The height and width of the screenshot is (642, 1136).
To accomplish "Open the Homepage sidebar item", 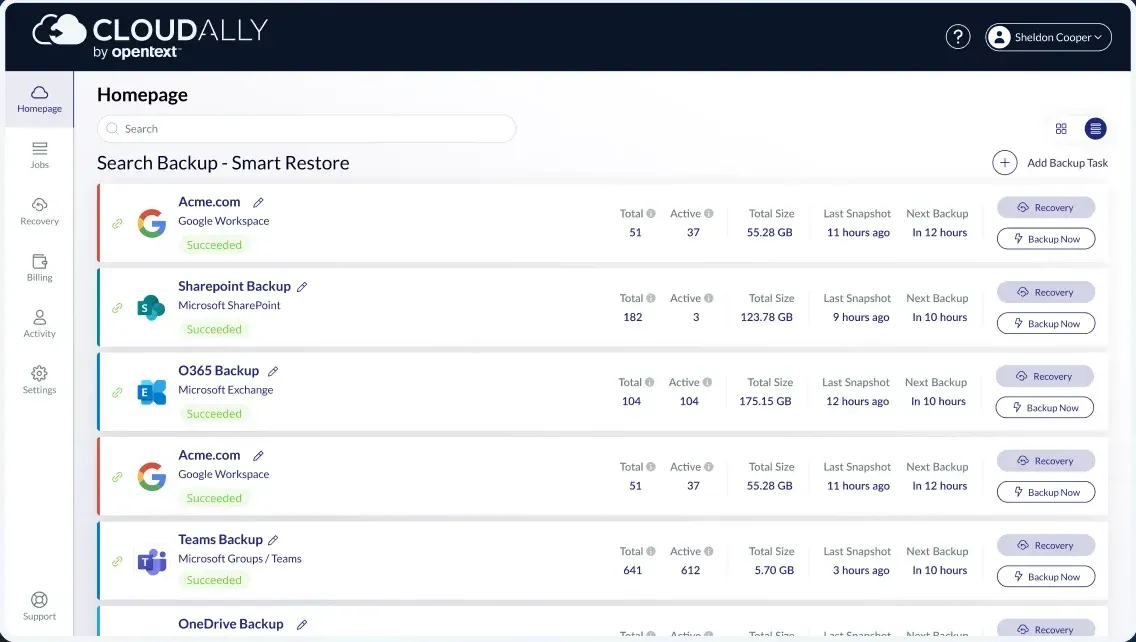I will click(39, 99).
